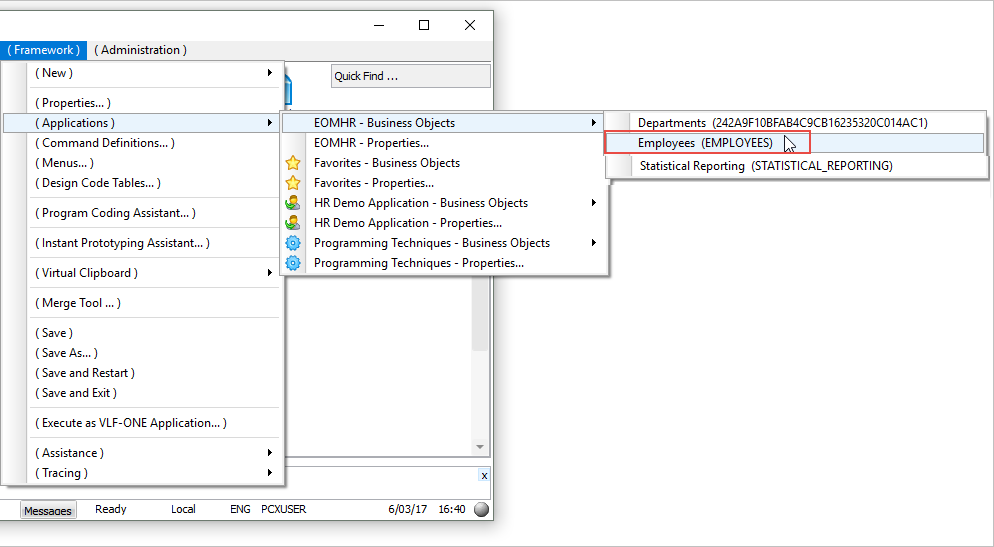
Task: Click the gear icon beside Programming Techniques - Properties
Action: coord(293,263)
